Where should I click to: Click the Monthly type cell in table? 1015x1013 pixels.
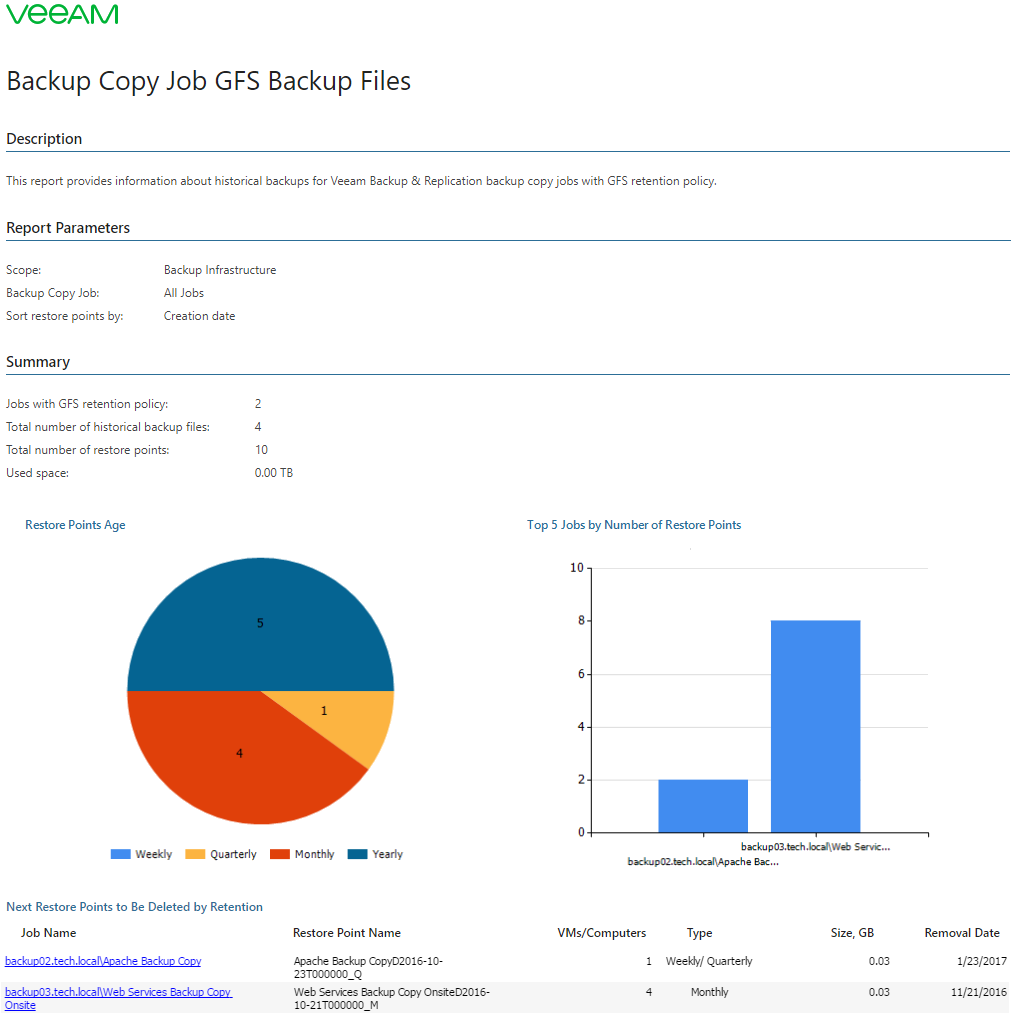click(x=709, y=992)
